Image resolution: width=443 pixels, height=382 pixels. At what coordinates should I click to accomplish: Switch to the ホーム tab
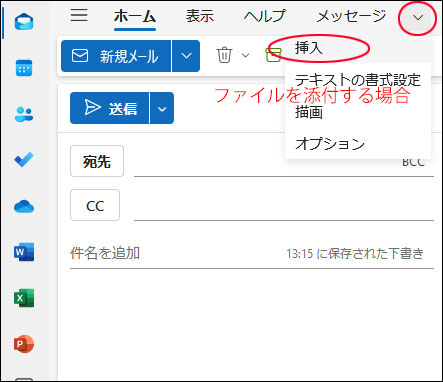(135, 16)
